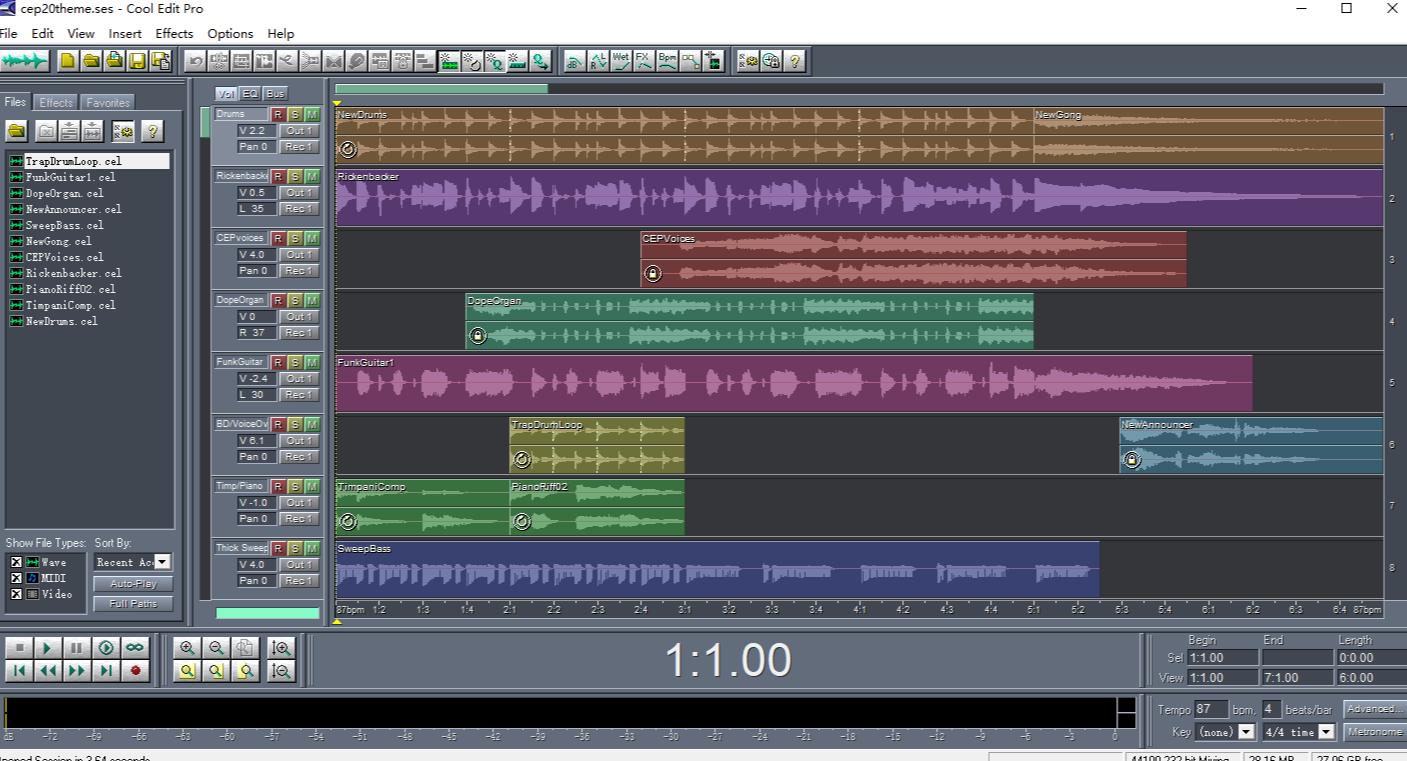
Task: Click the Open File folder in Files panel
Action: (x=16, y=131)
